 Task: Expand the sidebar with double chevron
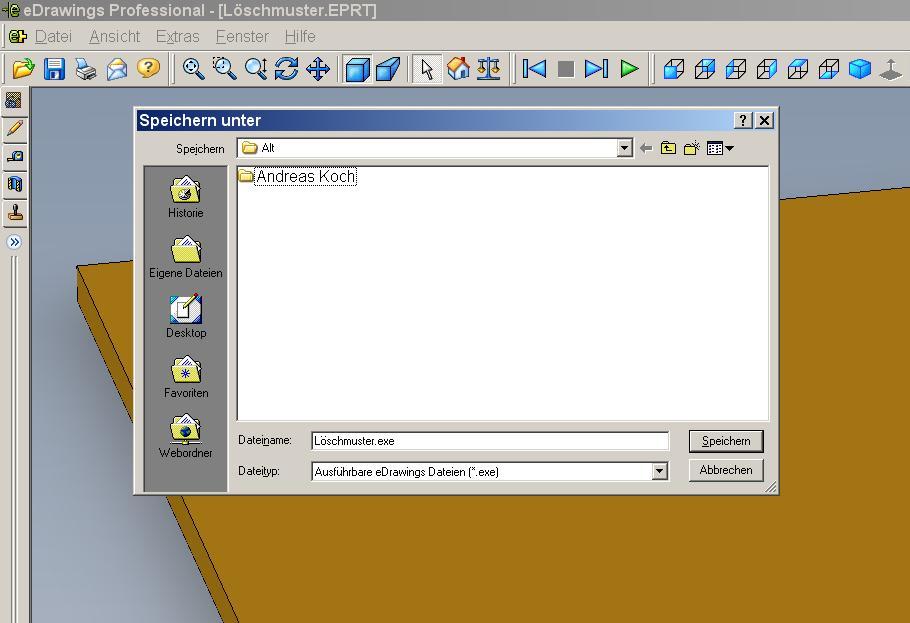click(x=15, y=242)
